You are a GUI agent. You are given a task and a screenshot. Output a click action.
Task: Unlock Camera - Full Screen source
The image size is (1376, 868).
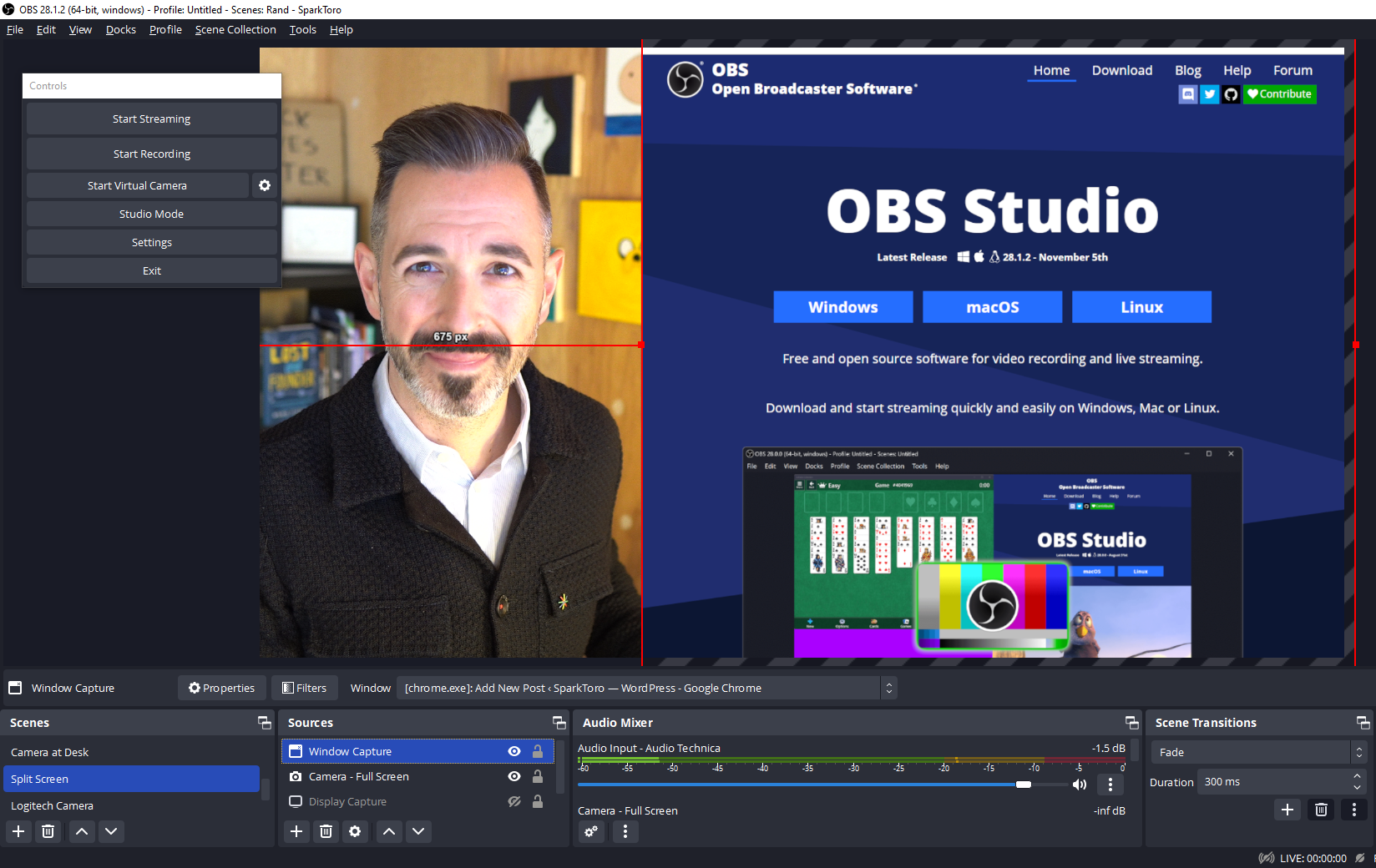[x=538, y=776]
